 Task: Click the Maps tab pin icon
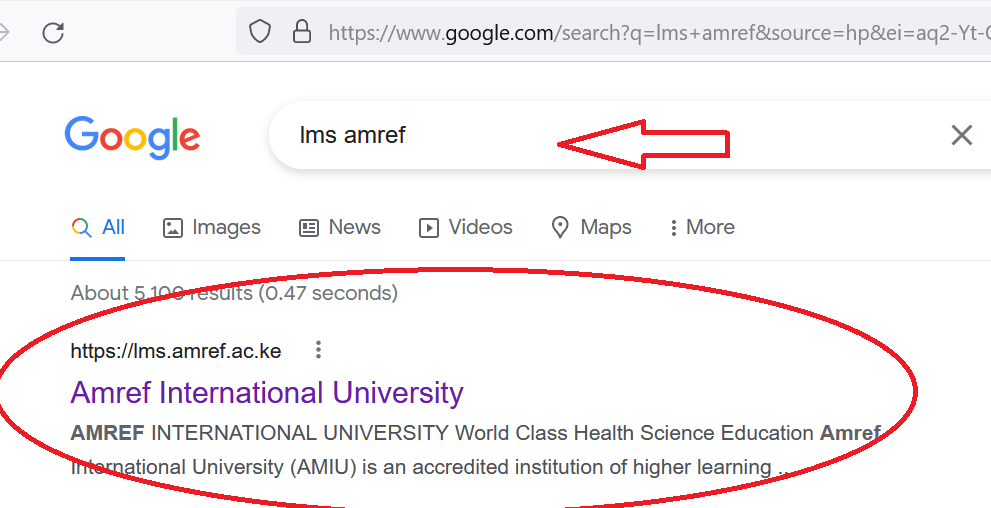pyautogui.click(x=560, y=227)
